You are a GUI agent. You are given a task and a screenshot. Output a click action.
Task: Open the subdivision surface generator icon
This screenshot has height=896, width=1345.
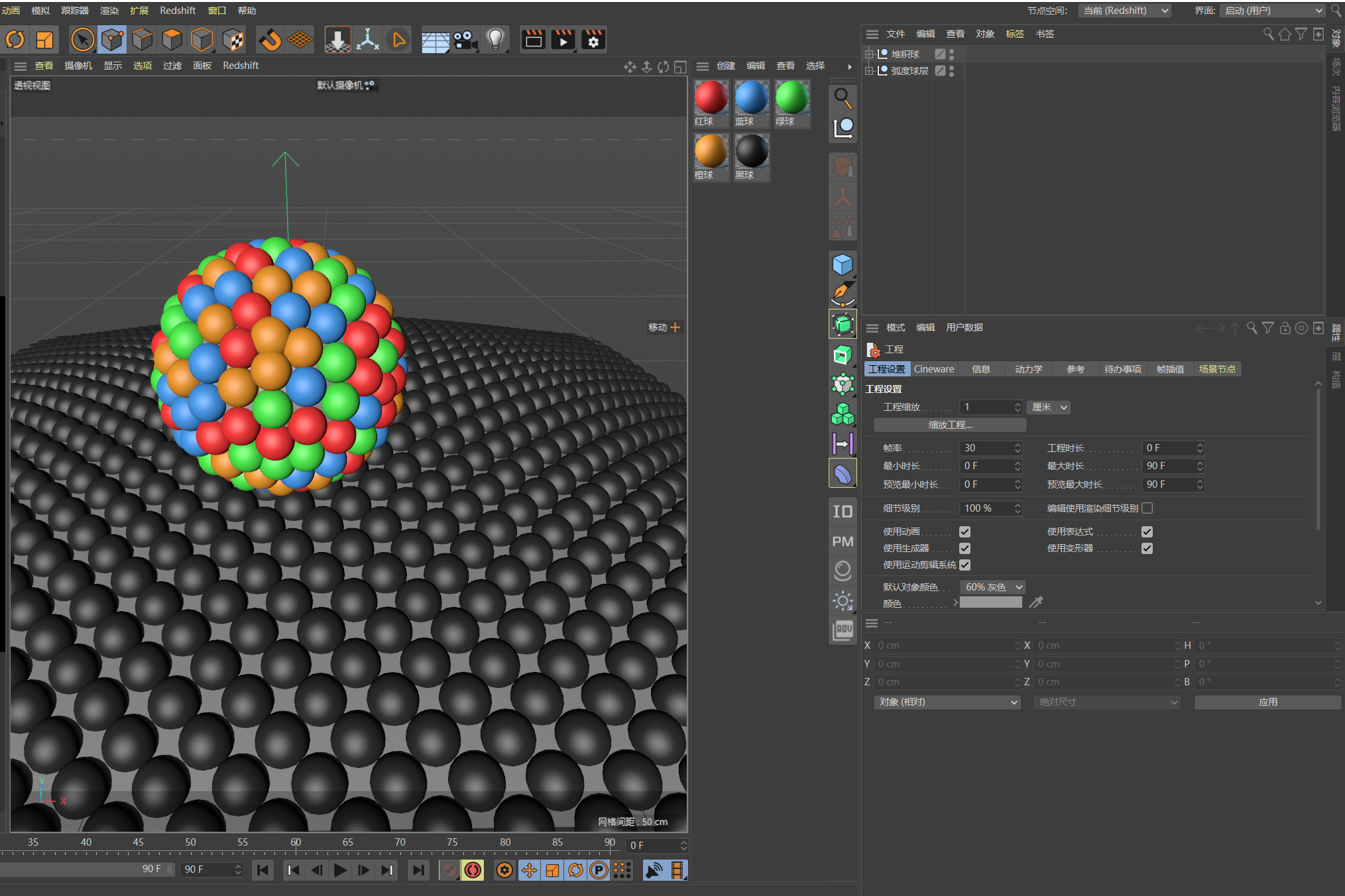tap(843, 324)
